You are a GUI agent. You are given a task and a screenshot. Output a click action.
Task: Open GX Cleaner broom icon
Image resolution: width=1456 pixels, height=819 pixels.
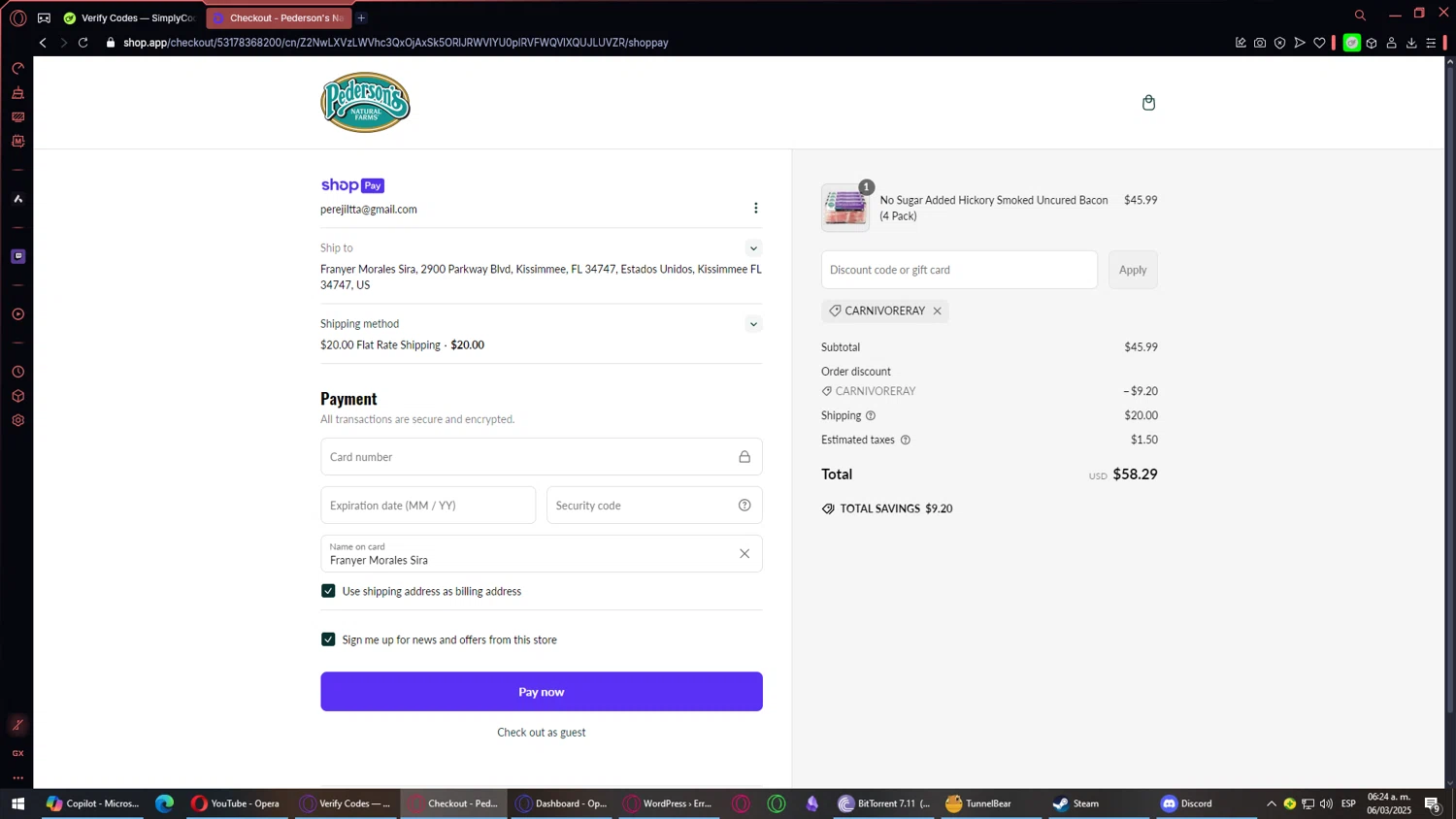pyautogui.click(x=17, y=93)
